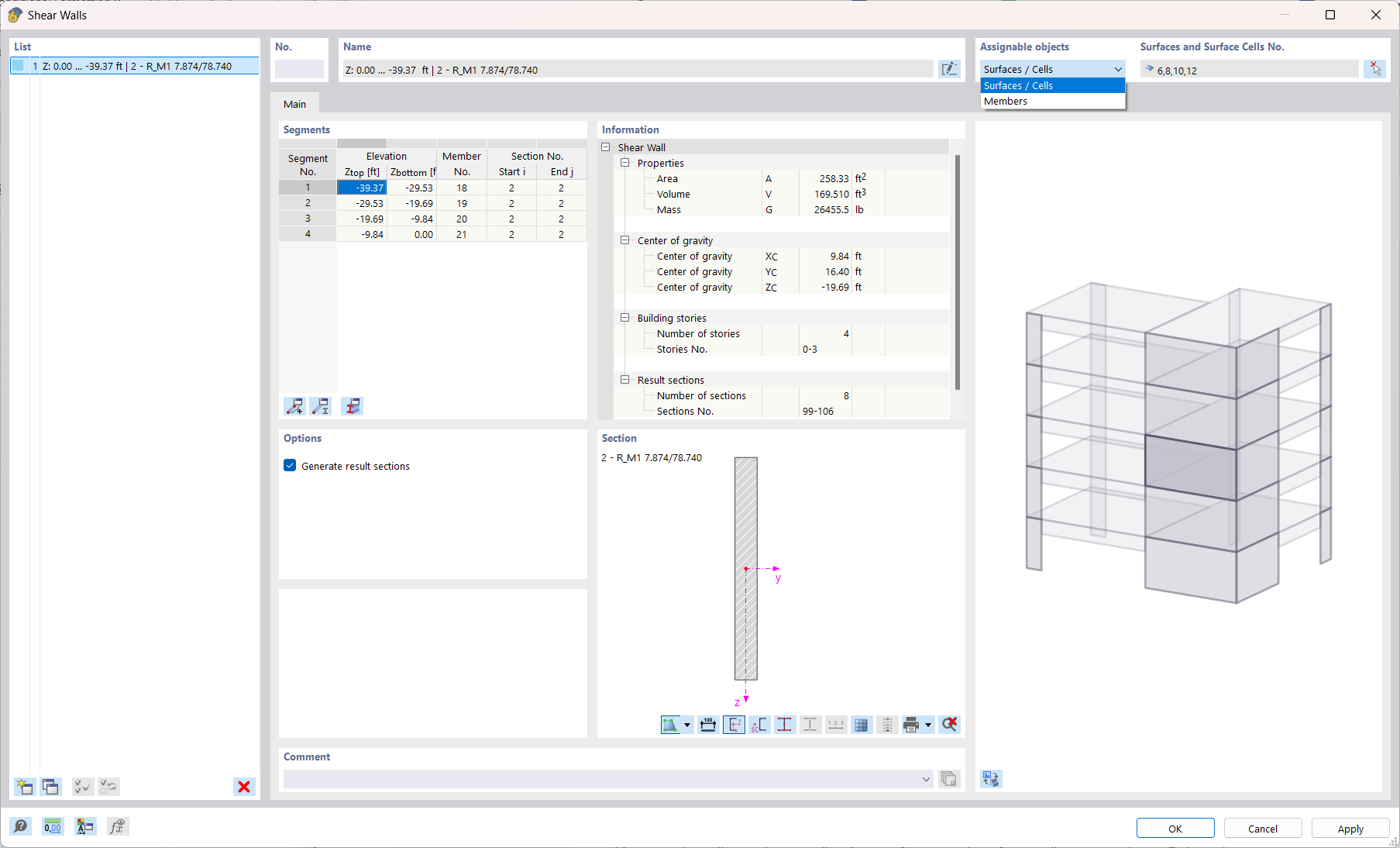Click the copy shear wall icon
Viewport: 1400px width, 848px height.
pyautogui.click(x=50, y=787)
